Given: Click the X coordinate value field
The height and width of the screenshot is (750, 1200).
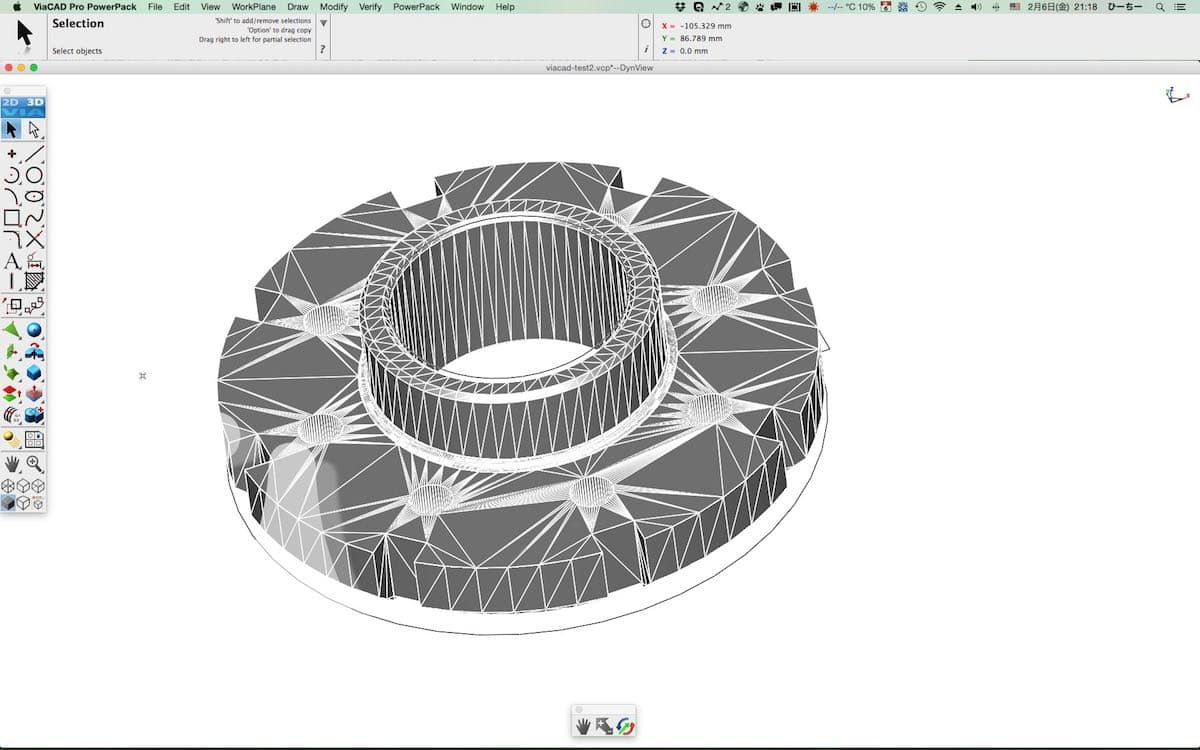Looking at the screenshot, I should pos(705,26).
